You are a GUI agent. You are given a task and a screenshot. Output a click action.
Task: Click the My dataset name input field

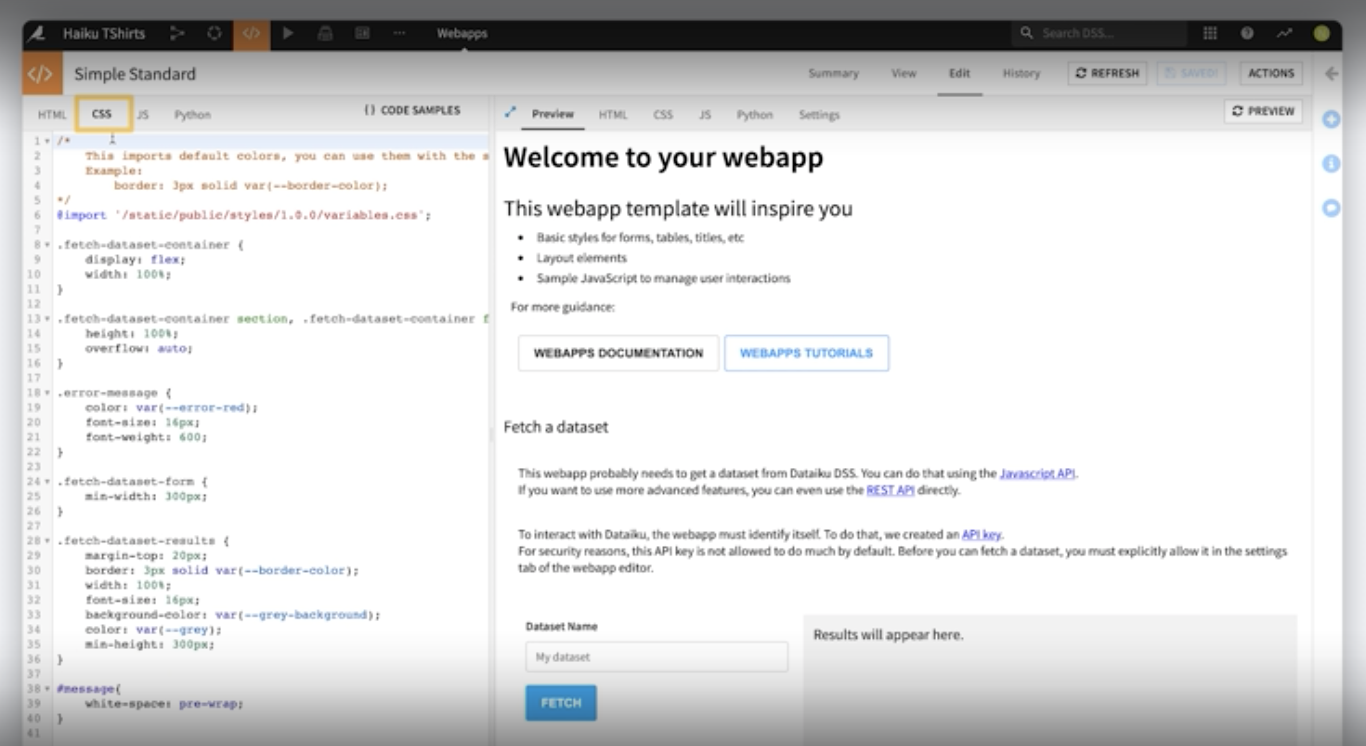coord(657,657)
